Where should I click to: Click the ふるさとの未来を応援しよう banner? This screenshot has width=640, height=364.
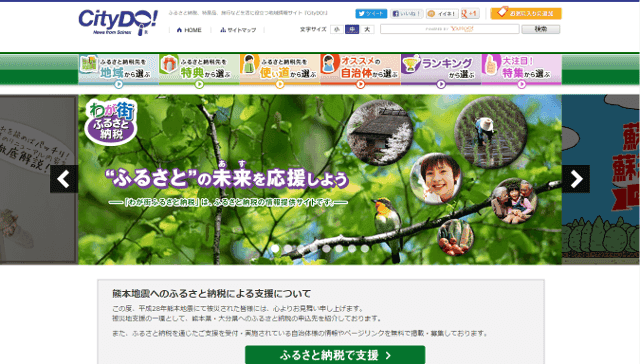coord(320,180)
